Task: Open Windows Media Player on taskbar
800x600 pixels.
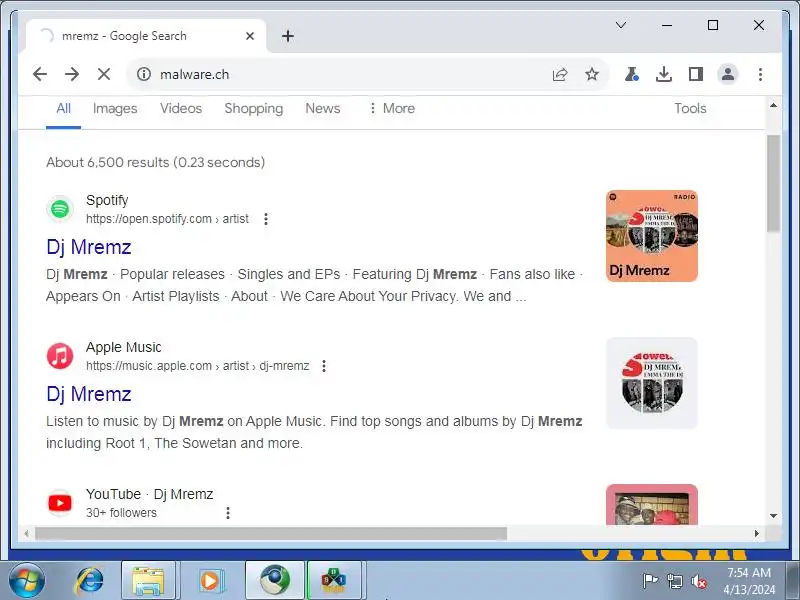Action: tap(210, 581)
